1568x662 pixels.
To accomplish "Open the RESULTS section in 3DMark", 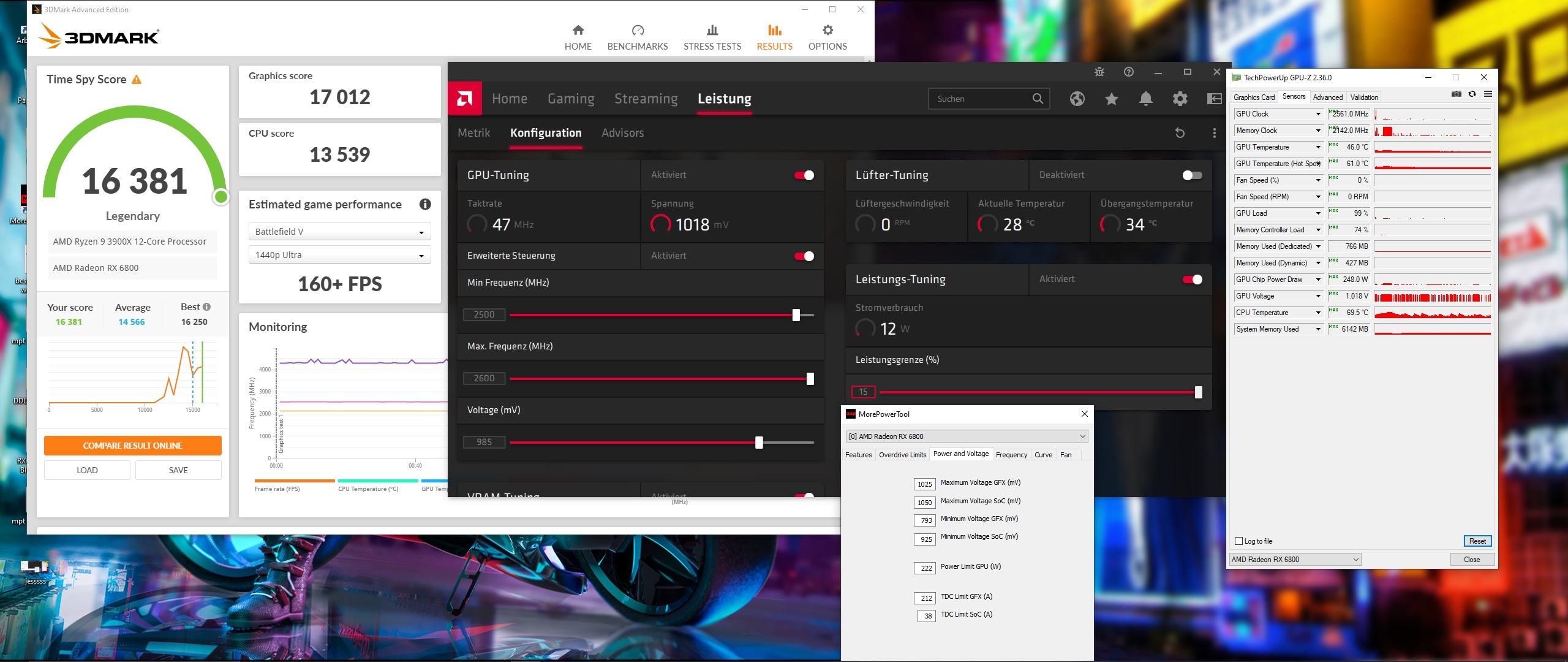I will coord(774,37).
